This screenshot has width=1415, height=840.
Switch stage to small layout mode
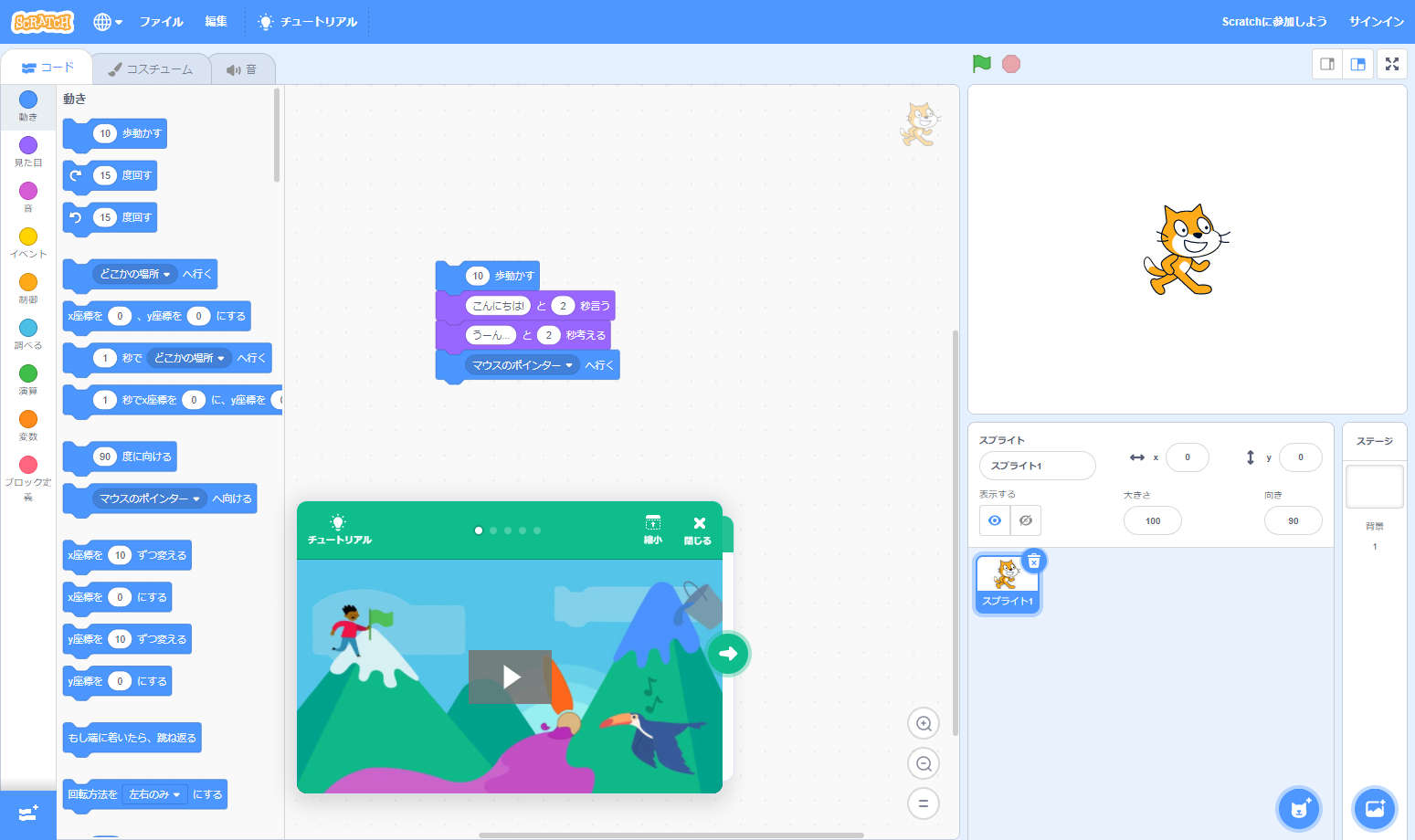point(1326,64)
